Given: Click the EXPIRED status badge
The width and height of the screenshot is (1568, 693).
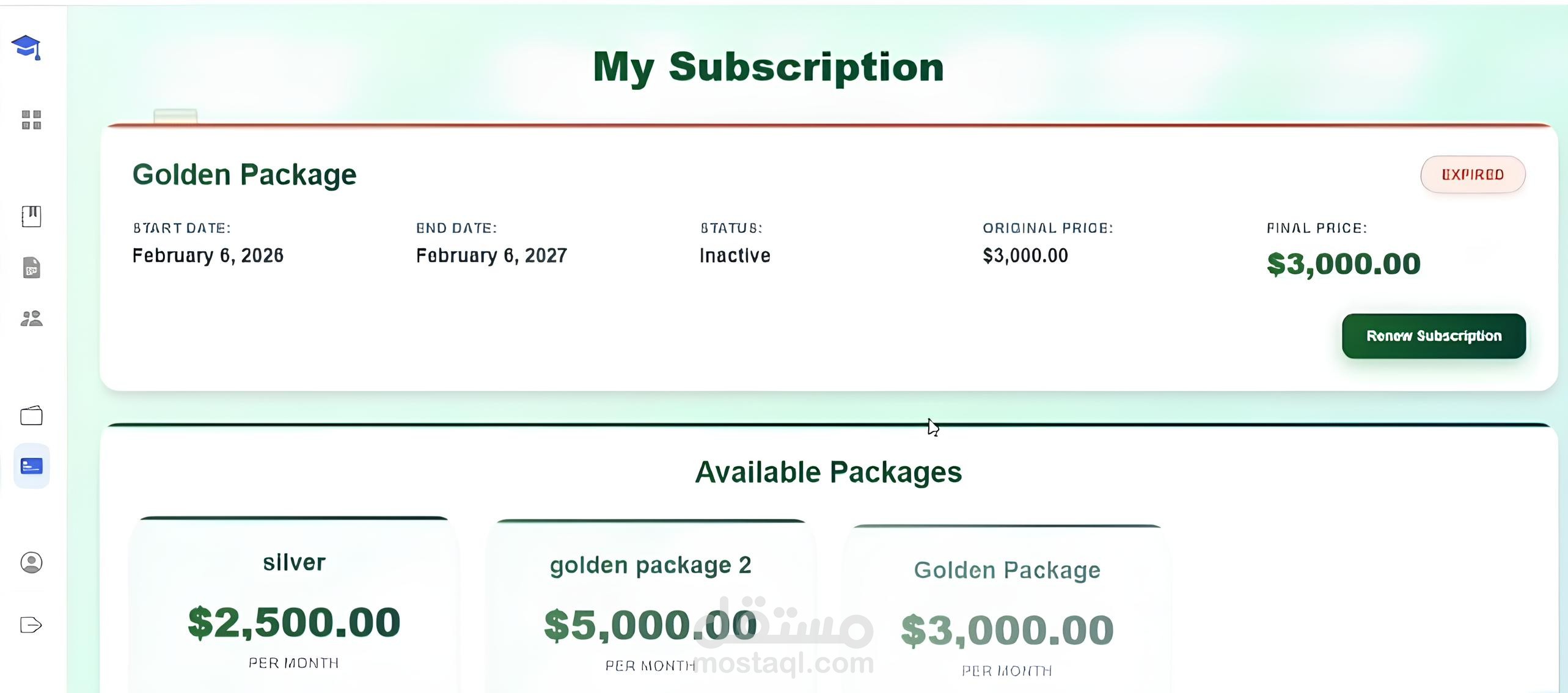Looking at the screenshot, I should point(1472,175).
